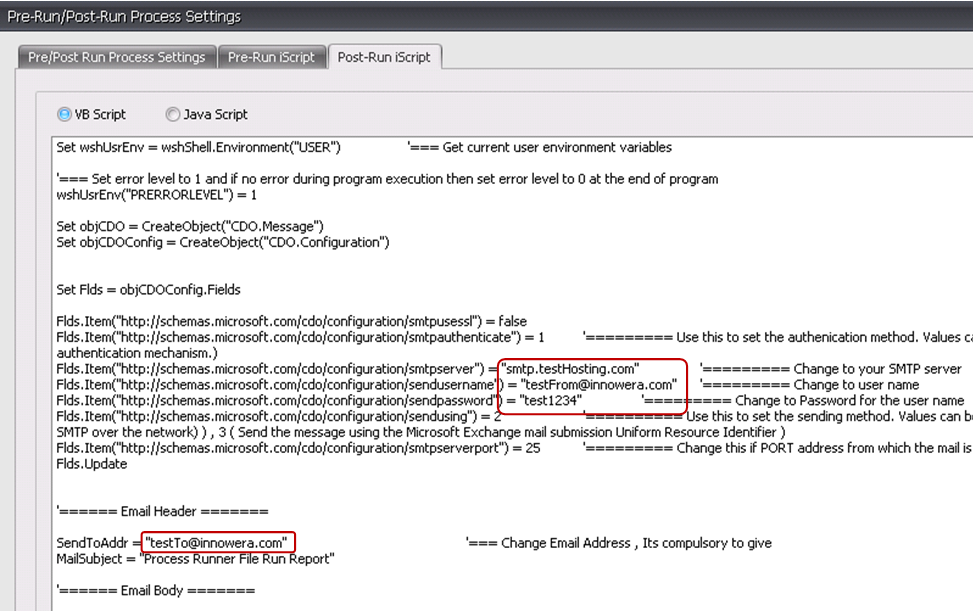Screen dimensions: 973x613
Task: Open the Pre-Run iScript tab
Action: tap(271, 57)
